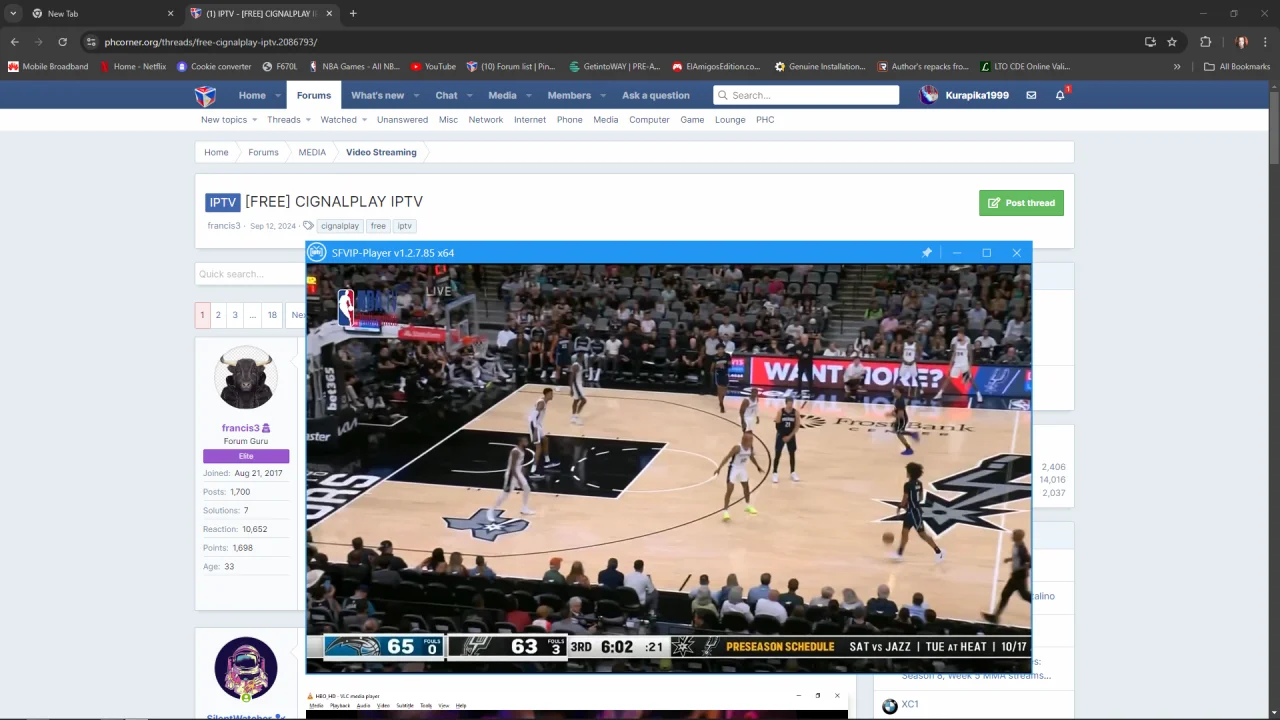Close the New Tab tab
Screen dimensions: 1280x720
pyautogui.click(x=170, y=13)
